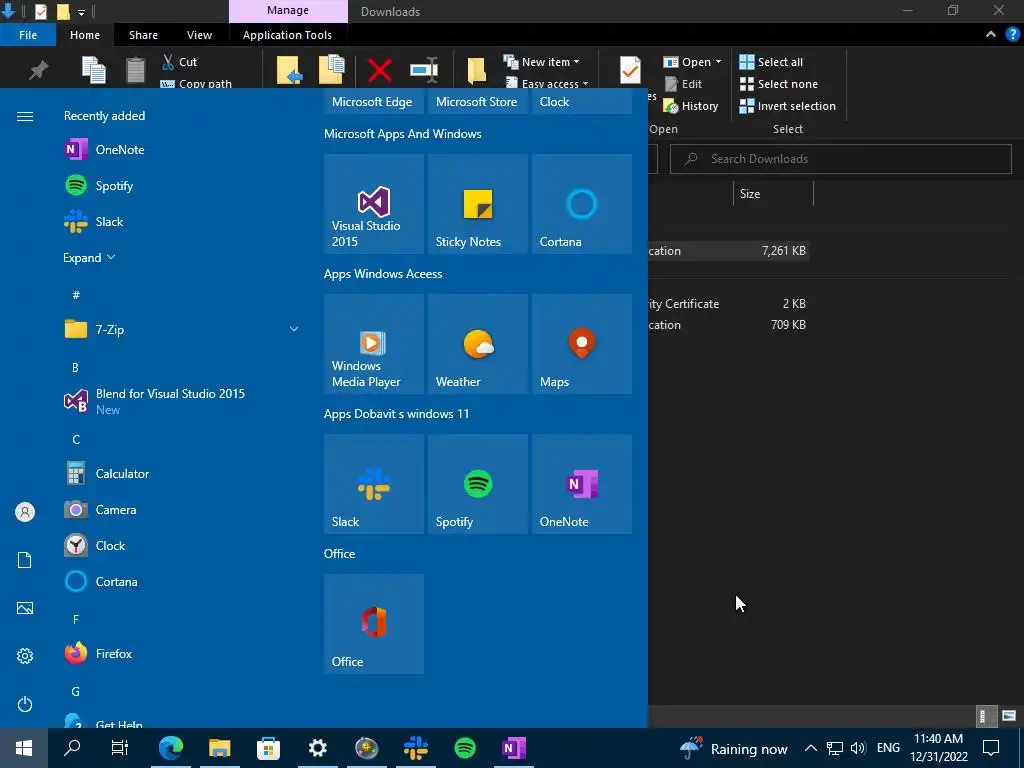Open the New item dropdown
1024x768 pixels.
[x=541, y=61]
